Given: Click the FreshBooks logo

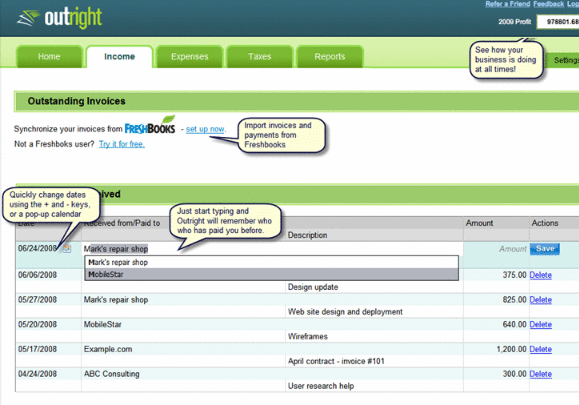Looking at the screenshot, I should [x=150, y=126].
